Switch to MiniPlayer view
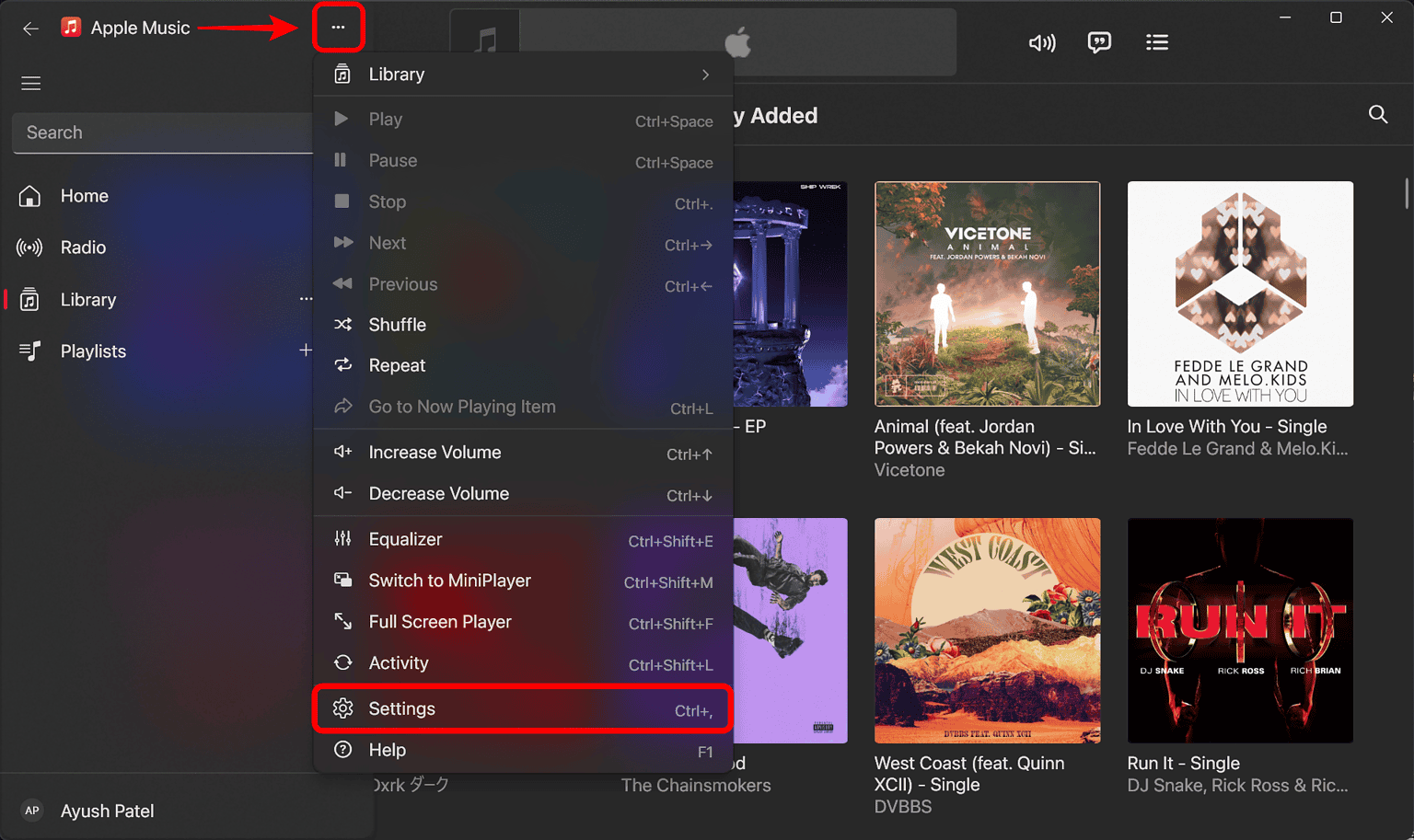The width and height of the screenshot is (1414, 840). tap(449, 581)
